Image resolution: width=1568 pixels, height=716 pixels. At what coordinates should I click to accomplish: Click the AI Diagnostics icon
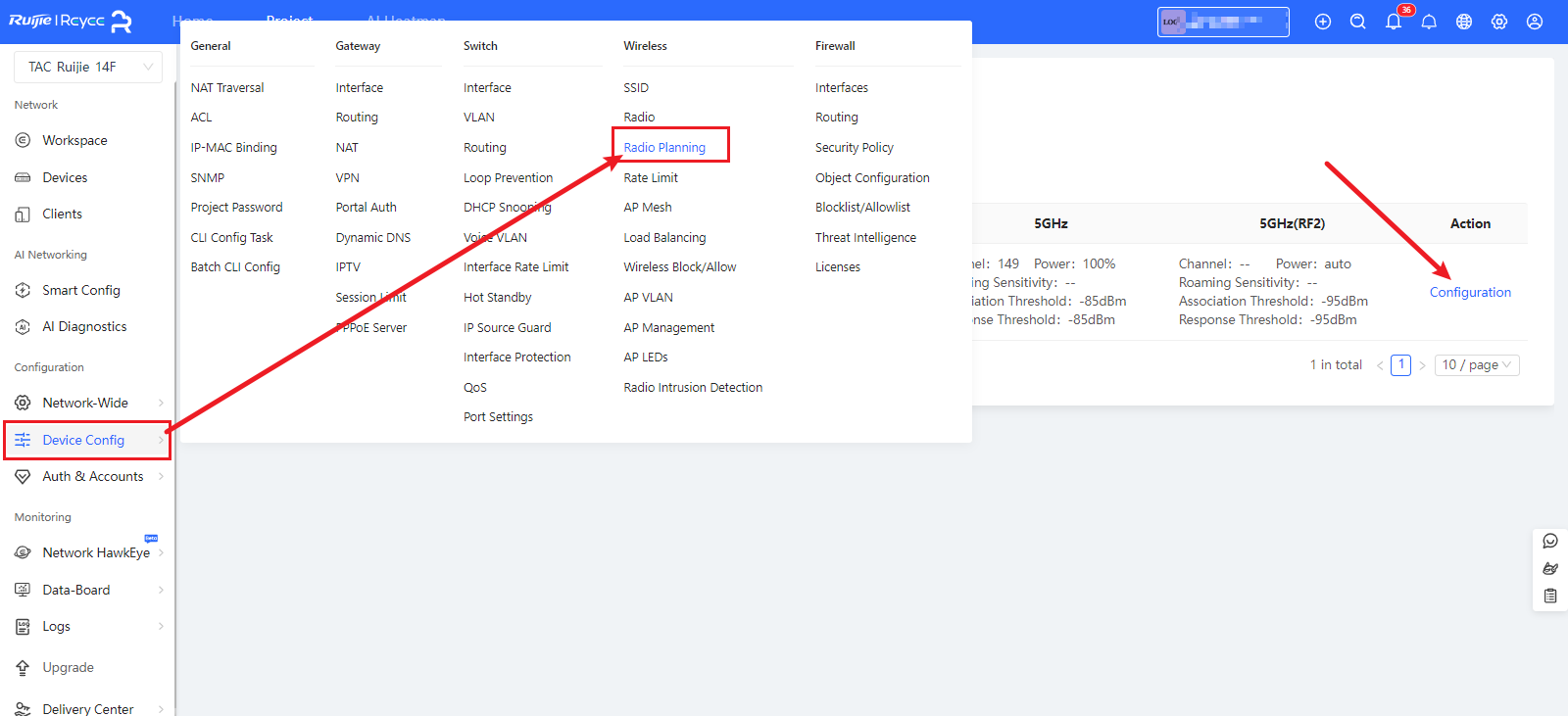point(23,326)
